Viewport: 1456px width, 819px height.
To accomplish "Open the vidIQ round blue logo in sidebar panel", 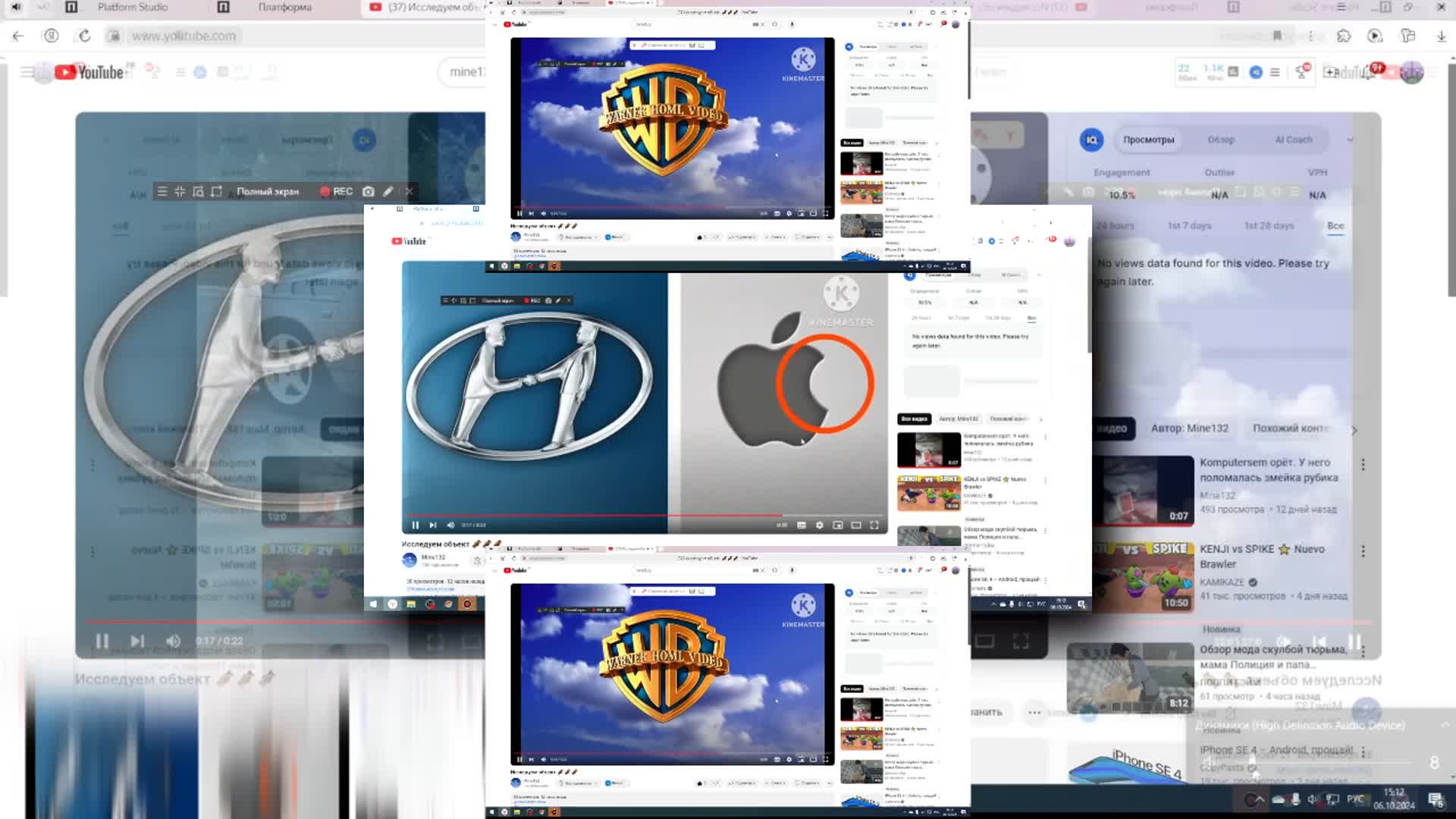I will pyautogui.click(x=1092, y=140).
